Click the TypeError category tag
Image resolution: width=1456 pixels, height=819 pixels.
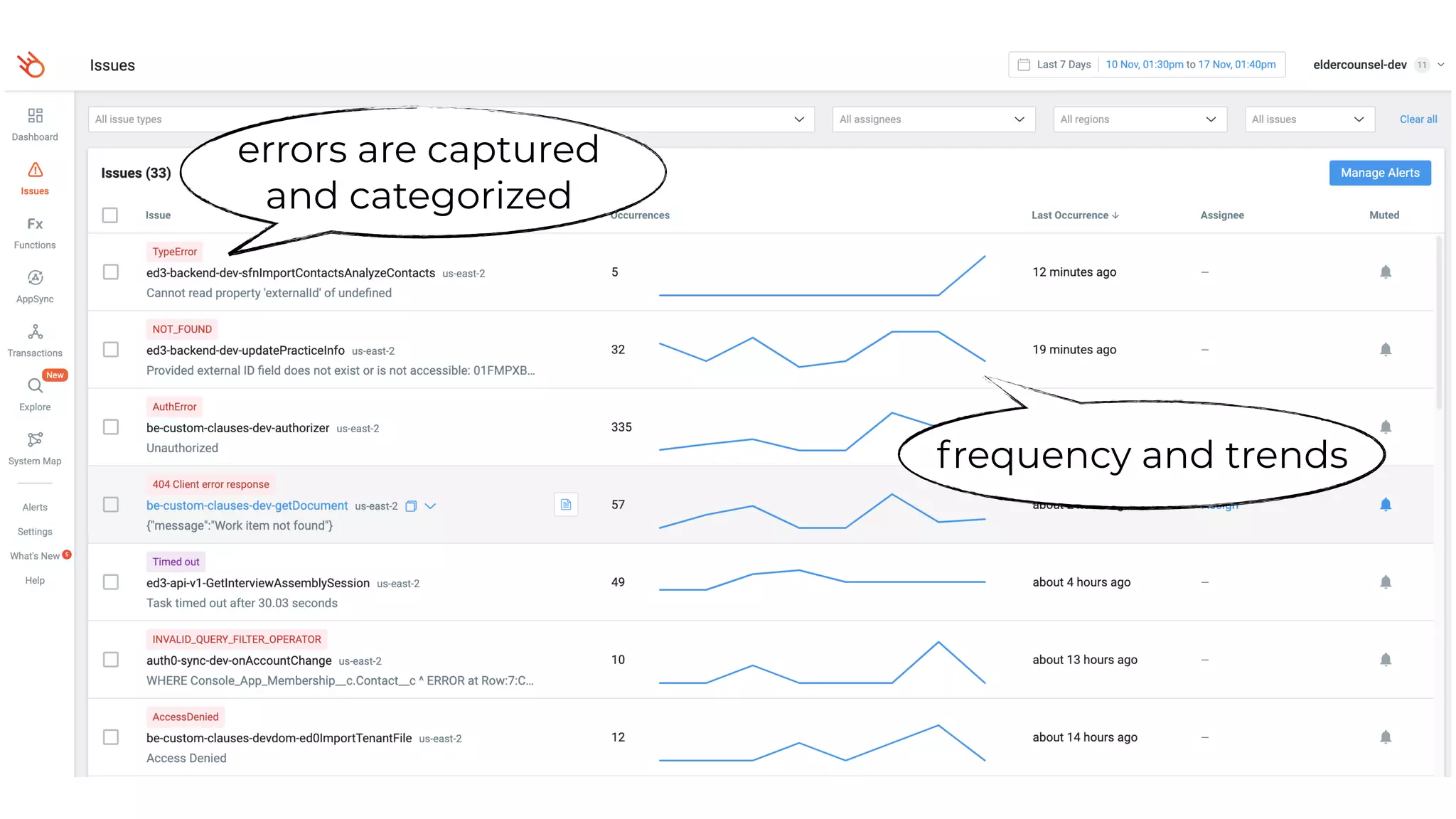pyautogui.click(x=174, y=252)
